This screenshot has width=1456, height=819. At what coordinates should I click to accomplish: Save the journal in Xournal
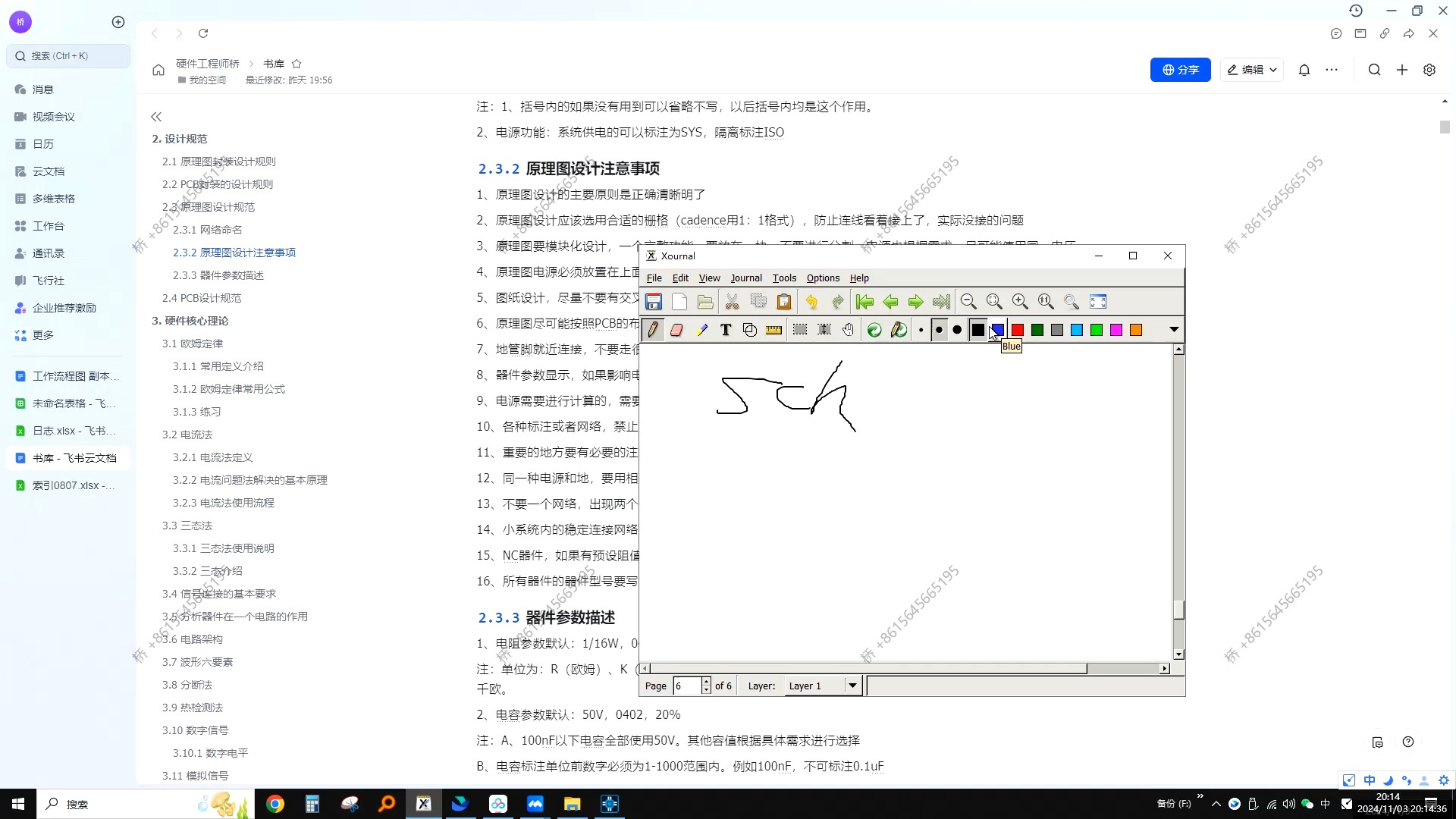tap(653, 302)
